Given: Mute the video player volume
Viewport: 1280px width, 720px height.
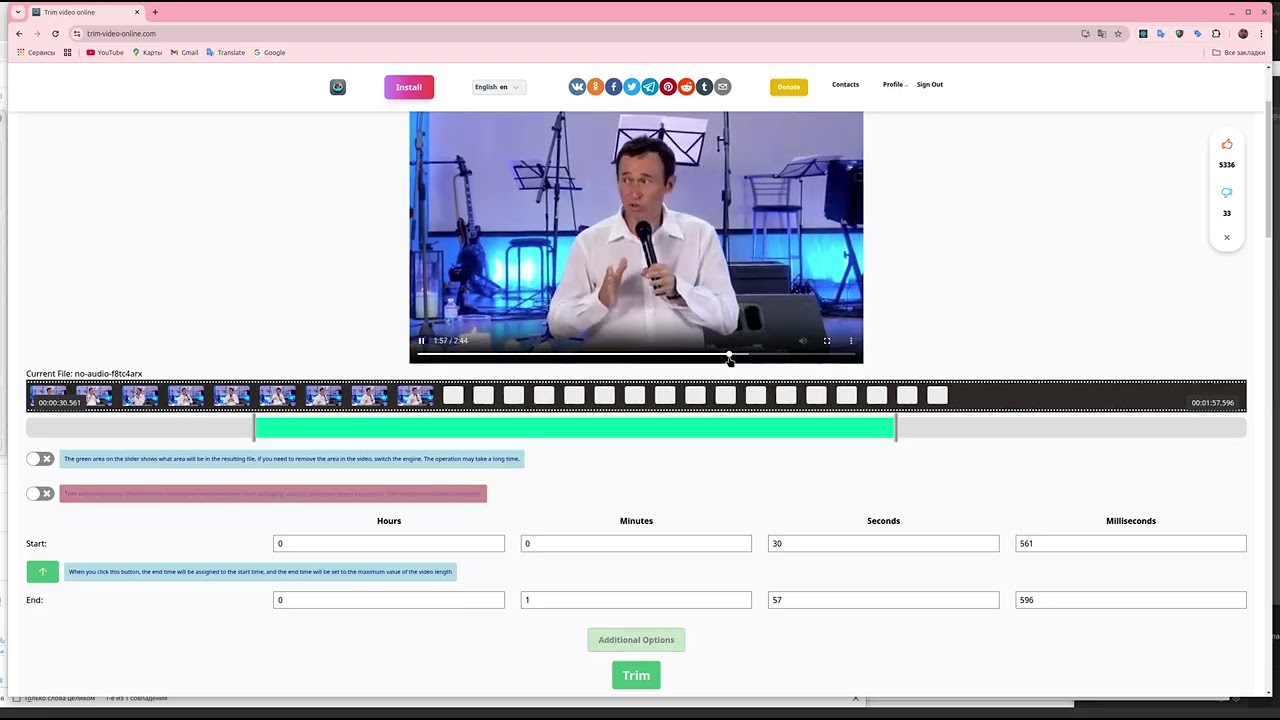Looking at the screenshot, I should point(802,341).
